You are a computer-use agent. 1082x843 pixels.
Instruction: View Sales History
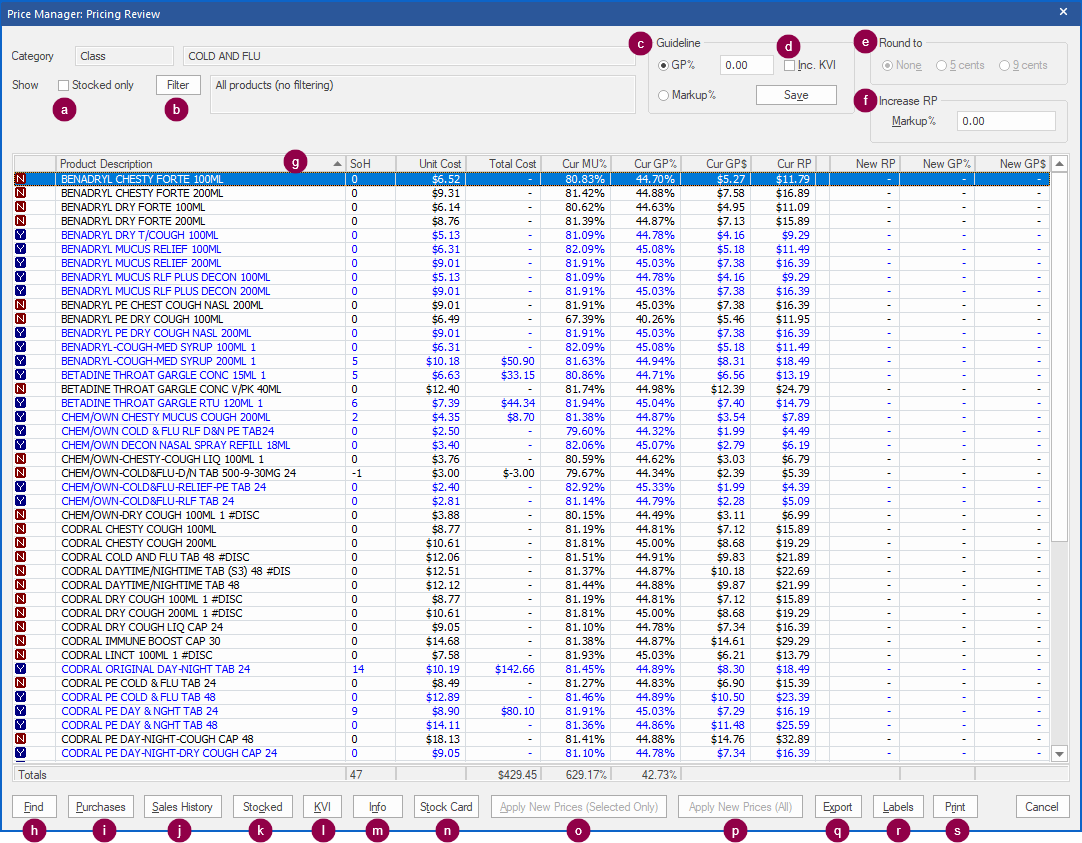point(182,806)
